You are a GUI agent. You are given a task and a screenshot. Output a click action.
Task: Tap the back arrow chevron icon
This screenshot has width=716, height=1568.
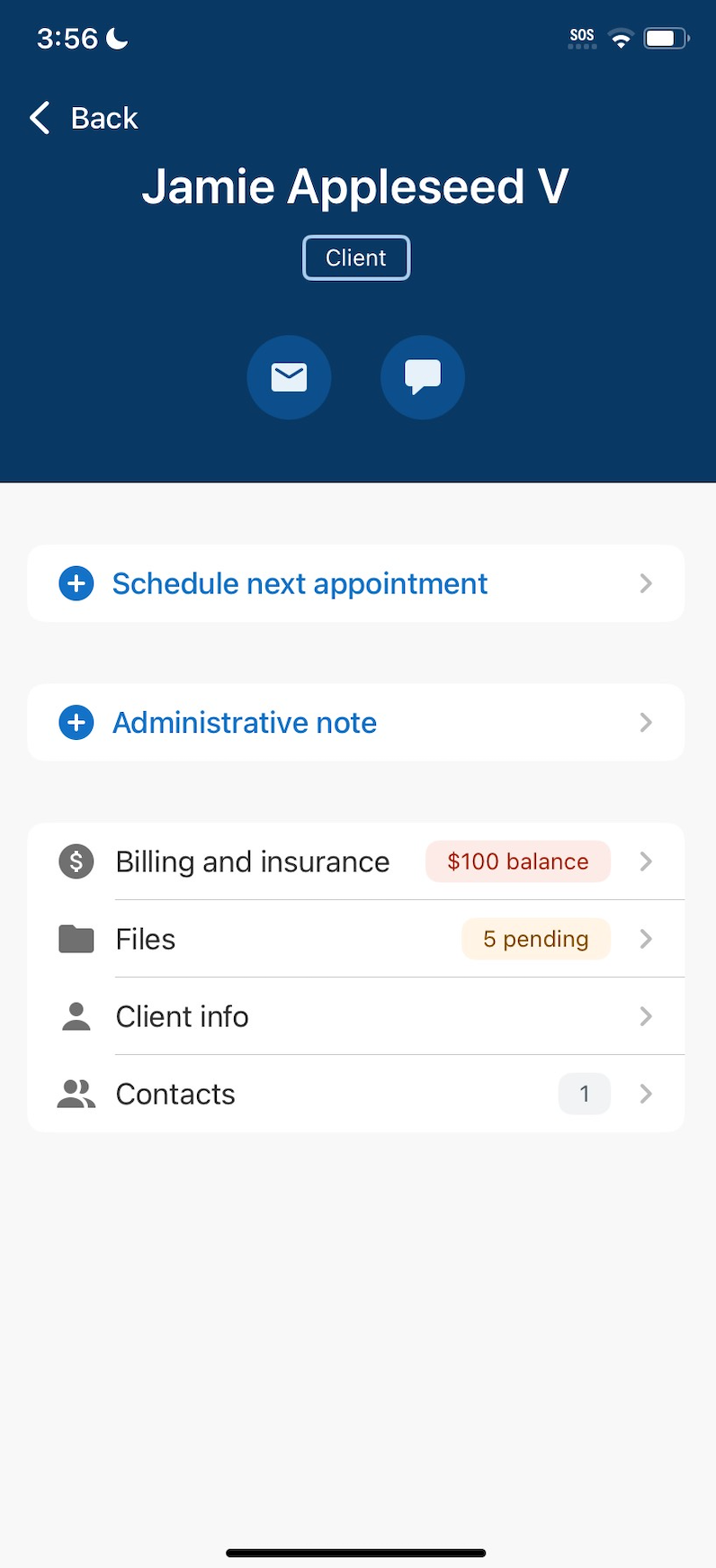pyautogui.click(x=40, y=118)
